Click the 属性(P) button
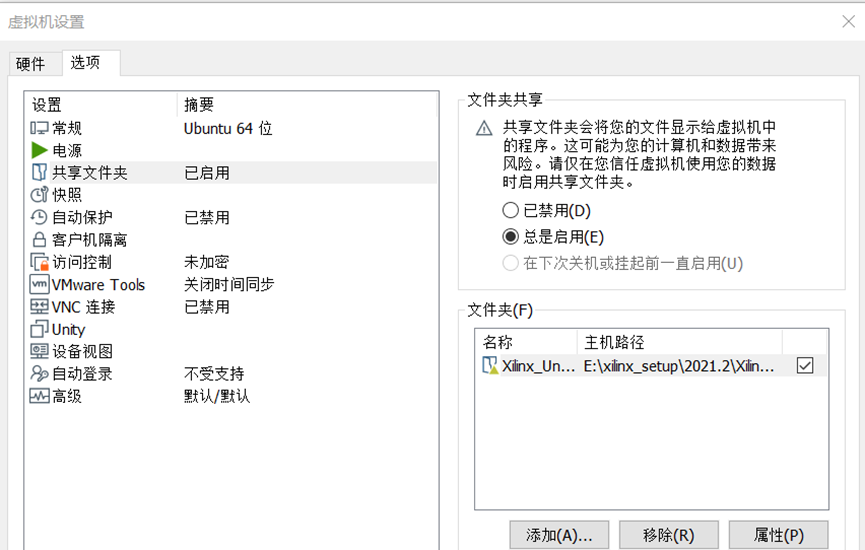The height and width of the screenshot is (550, 865). (x=778, y=535)
